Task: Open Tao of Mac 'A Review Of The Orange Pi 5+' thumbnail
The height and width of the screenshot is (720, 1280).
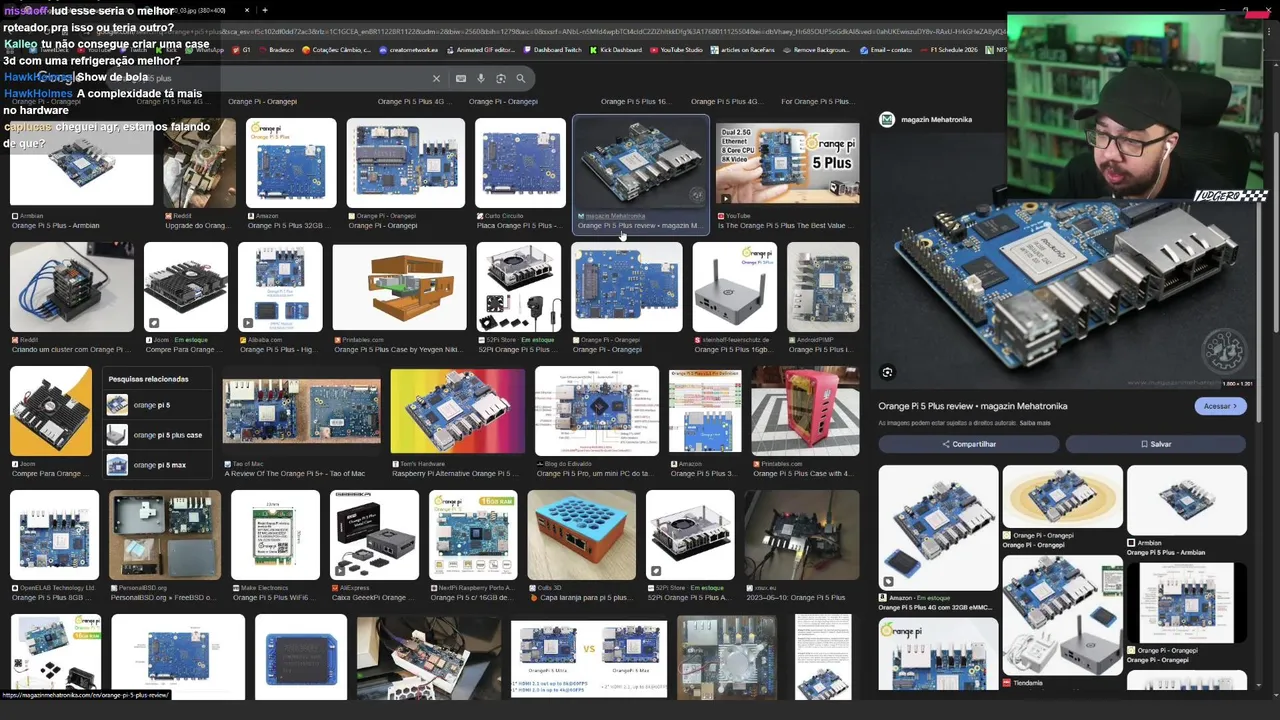Action: click(x=301, y=411)
